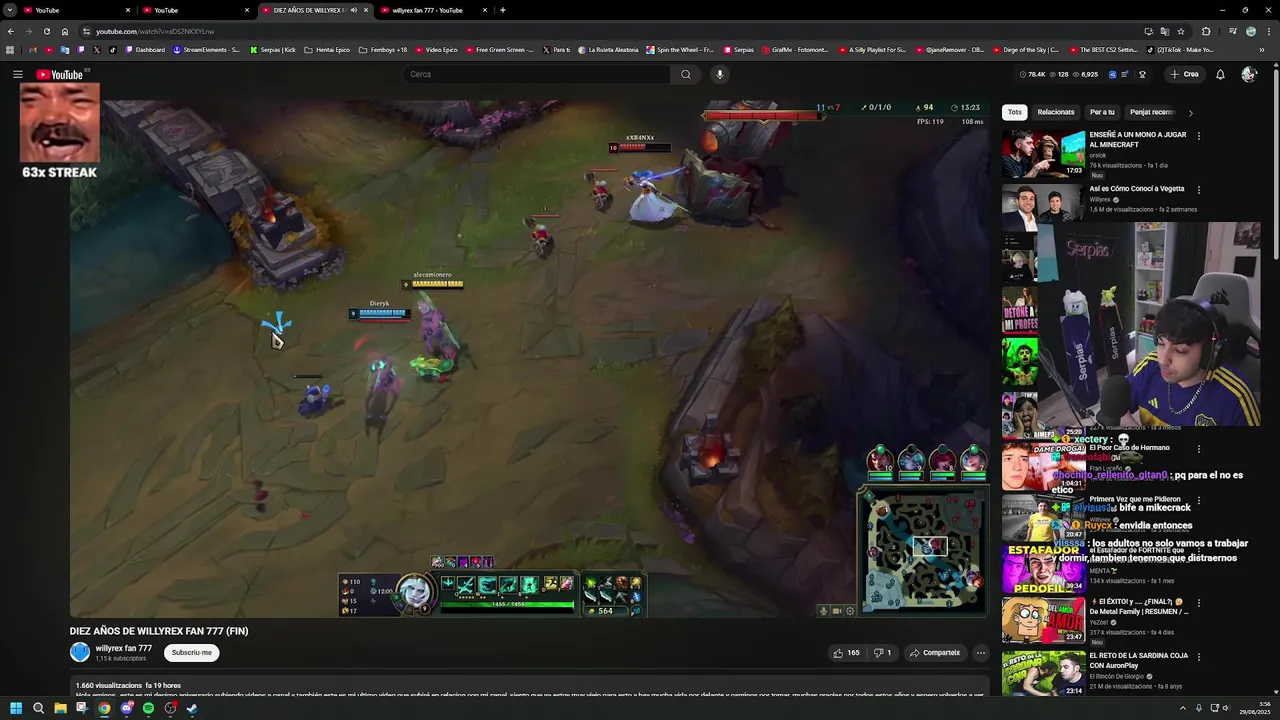This screenshot has width=1280, height=720.
Task: Open a new browser tab
Action: point(502,10)
